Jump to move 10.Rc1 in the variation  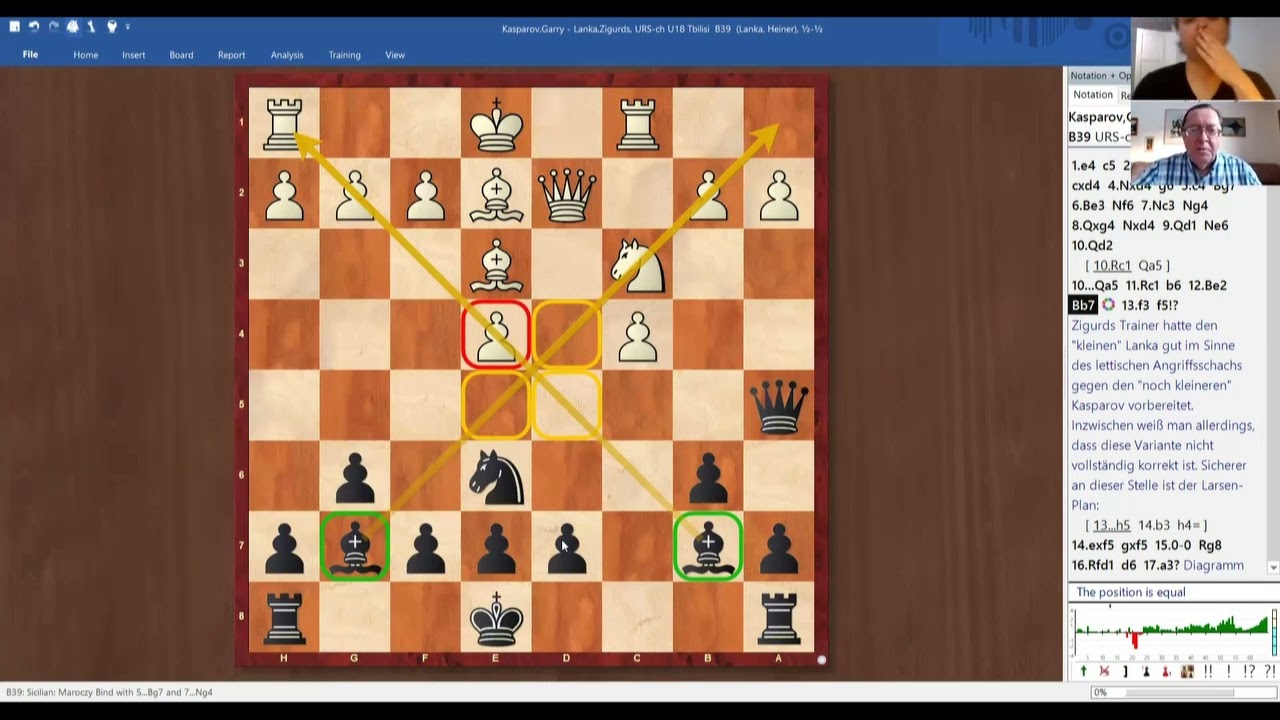pyautogui.click(x=1112, y=265)
